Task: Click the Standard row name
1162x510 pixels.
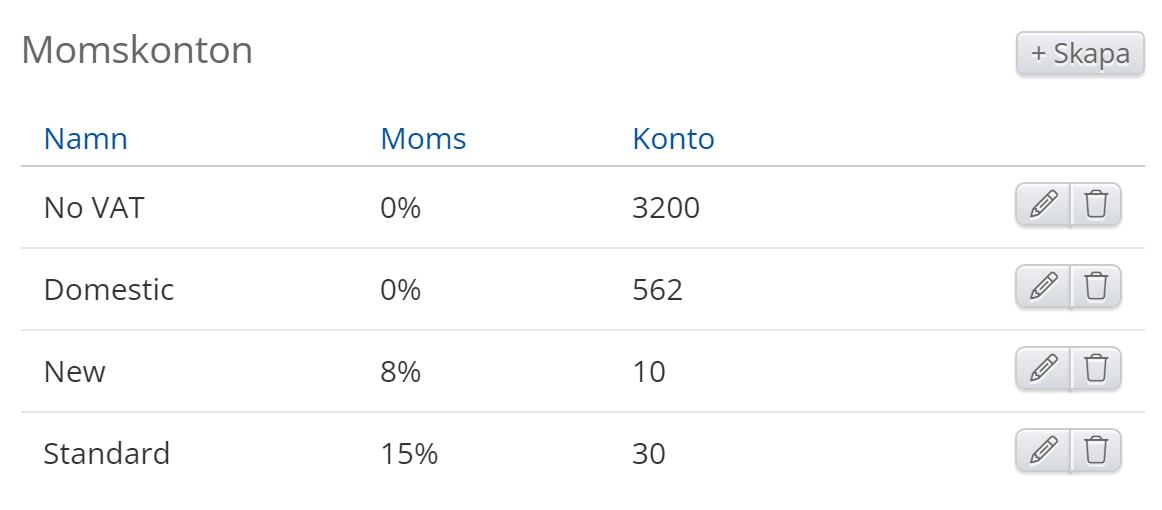Action: (x=107, y=454)
